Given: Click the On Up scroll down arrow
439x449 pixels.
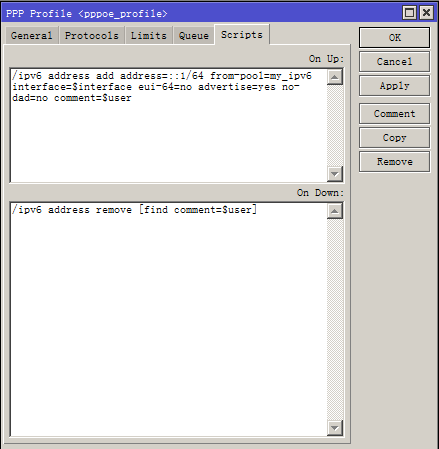Looking at the screenshot, I should [x=335, y=174].
